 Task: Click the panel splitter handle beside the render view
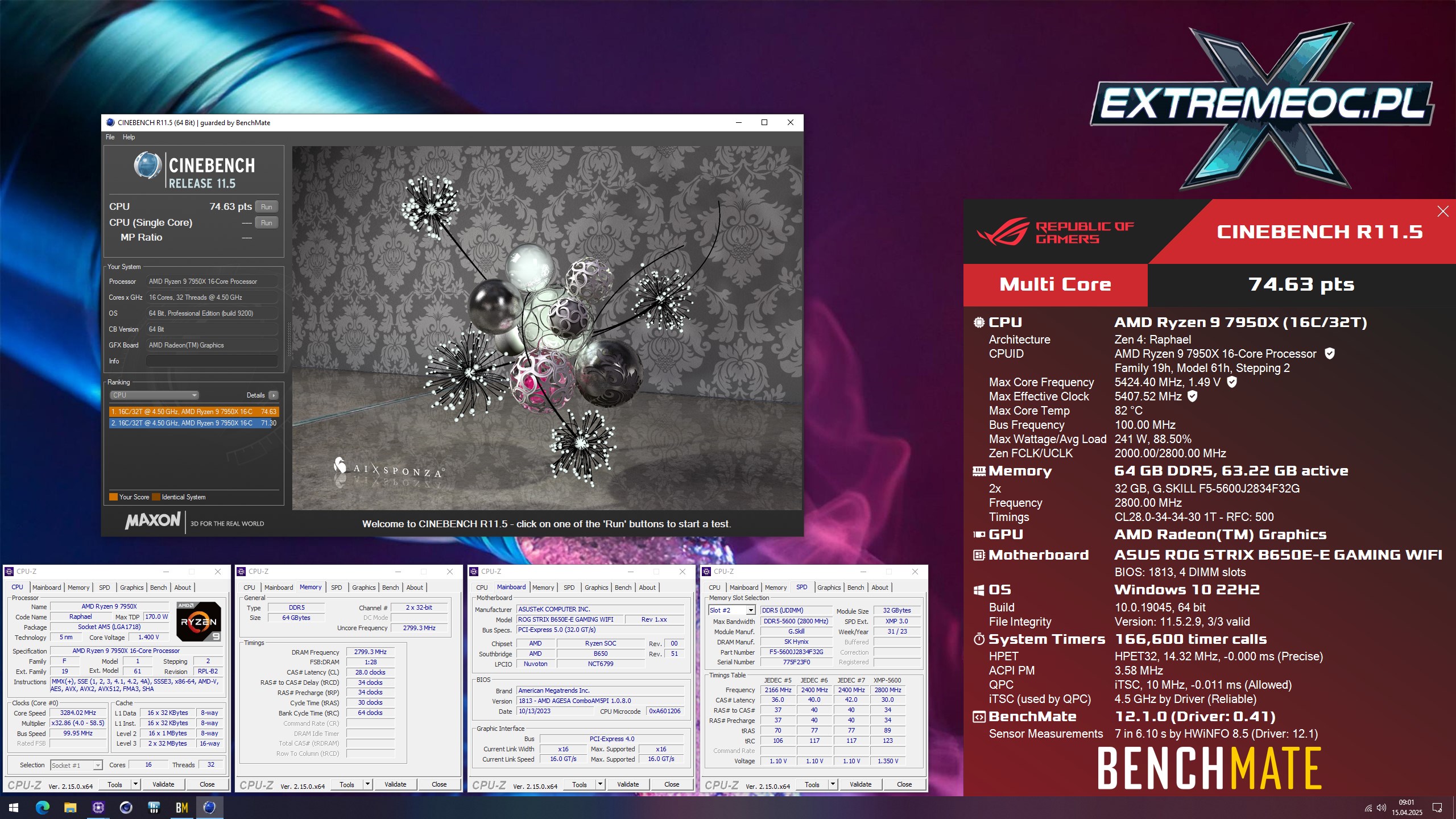click(288, 338)
